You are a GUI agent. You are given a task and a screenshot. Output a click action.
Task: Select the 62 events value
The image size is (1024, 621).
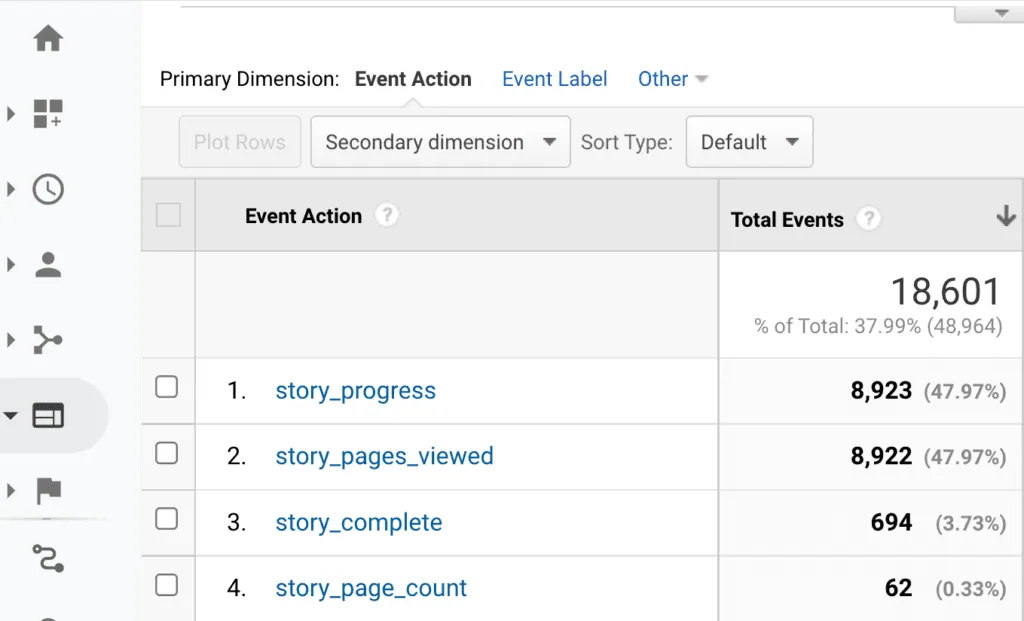(899, 588)
